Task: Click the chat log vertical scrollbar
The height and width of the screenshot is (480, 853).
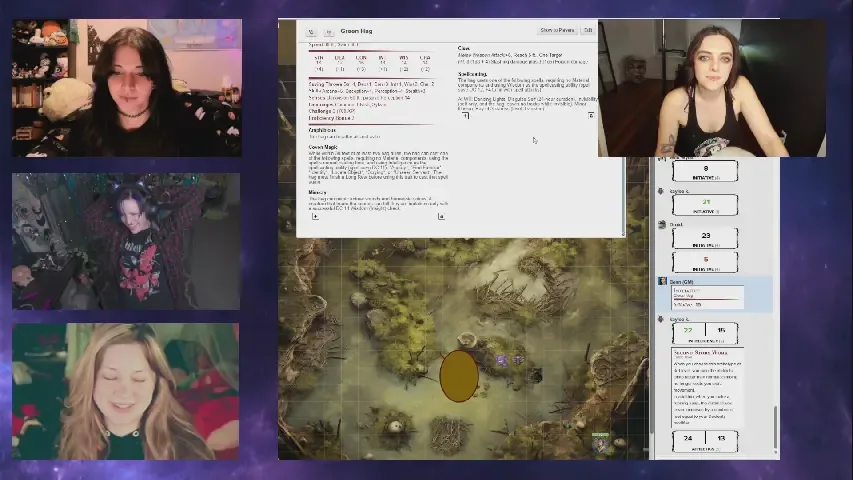Action: tap(776, 420)
